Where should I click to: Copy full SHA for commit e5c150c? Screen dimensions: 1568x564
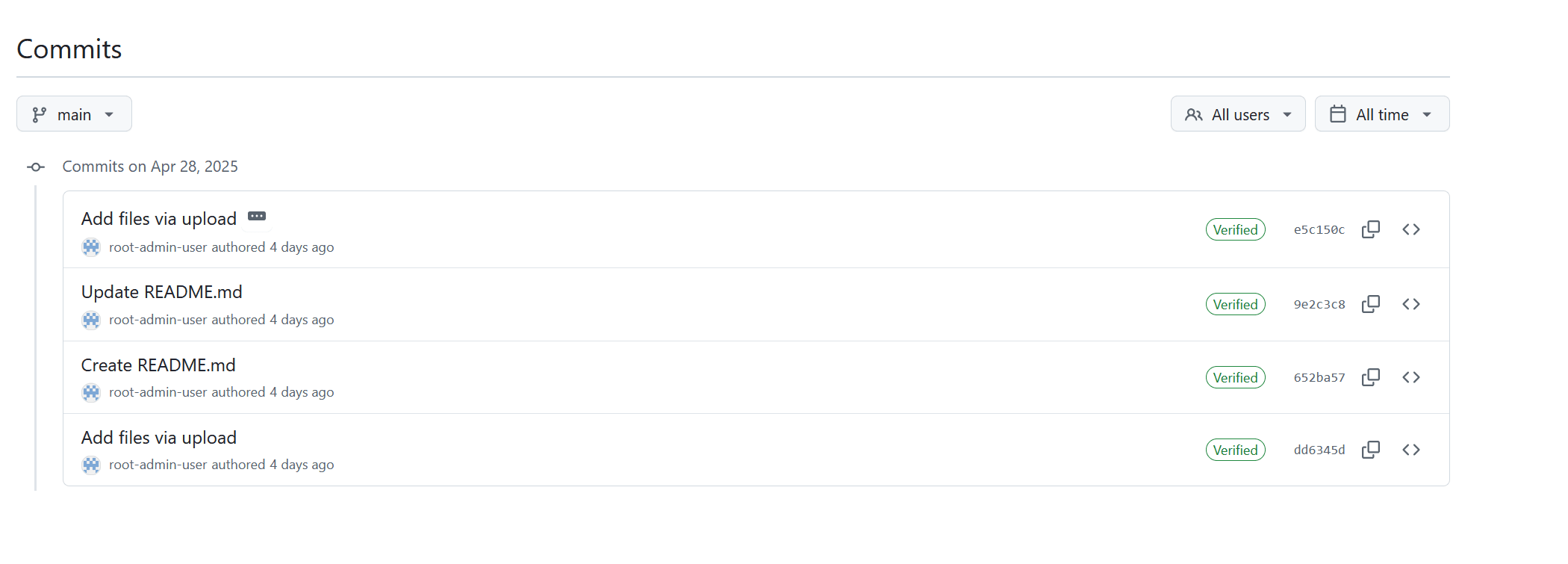click(1371, 229)
